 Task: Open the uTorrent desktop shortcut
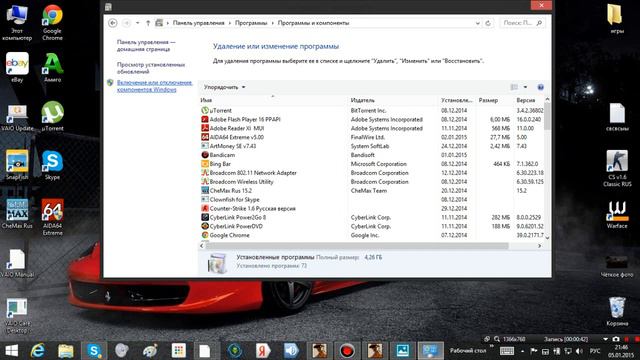point(52,116)
